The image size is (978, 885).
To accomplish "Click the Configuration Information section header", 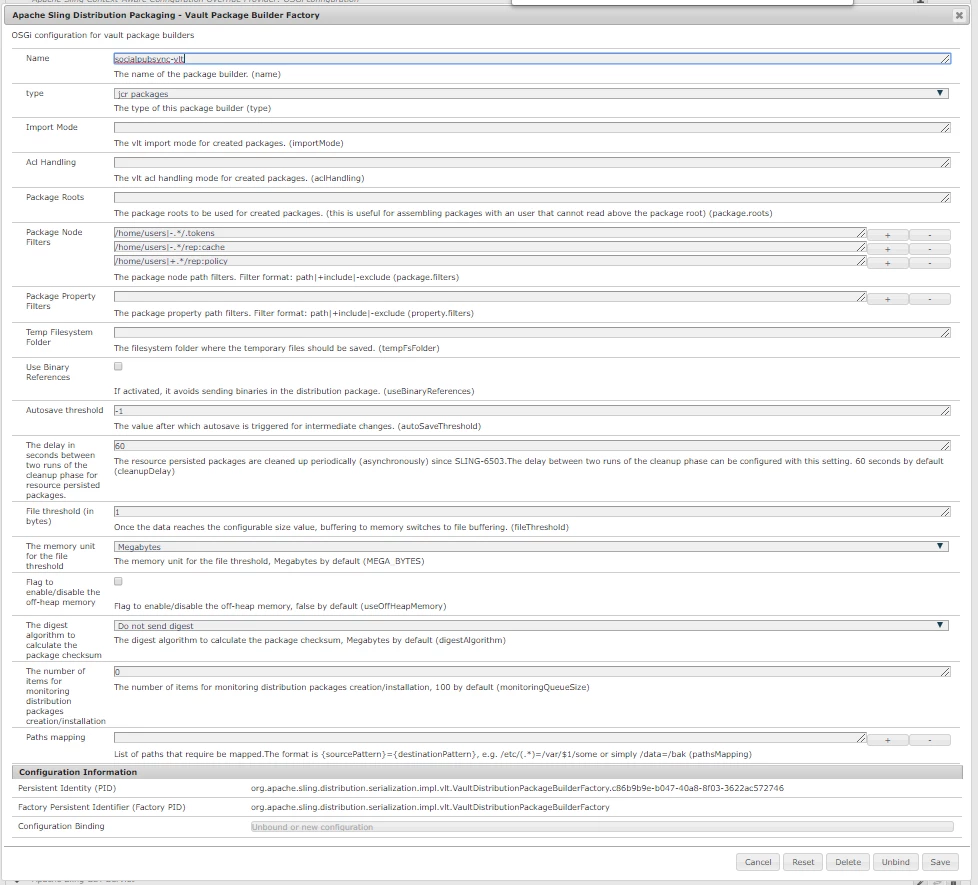I will coord(487,772).
